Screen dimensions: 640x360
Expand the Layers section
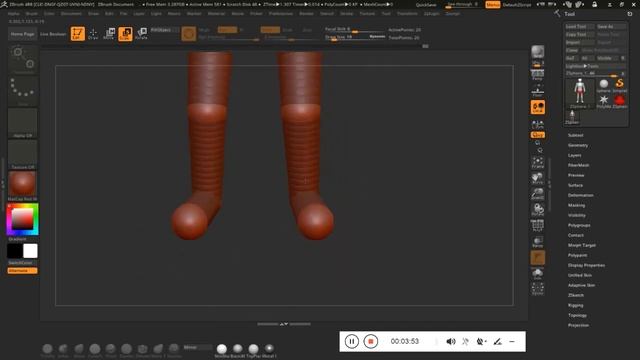[574, 155]
